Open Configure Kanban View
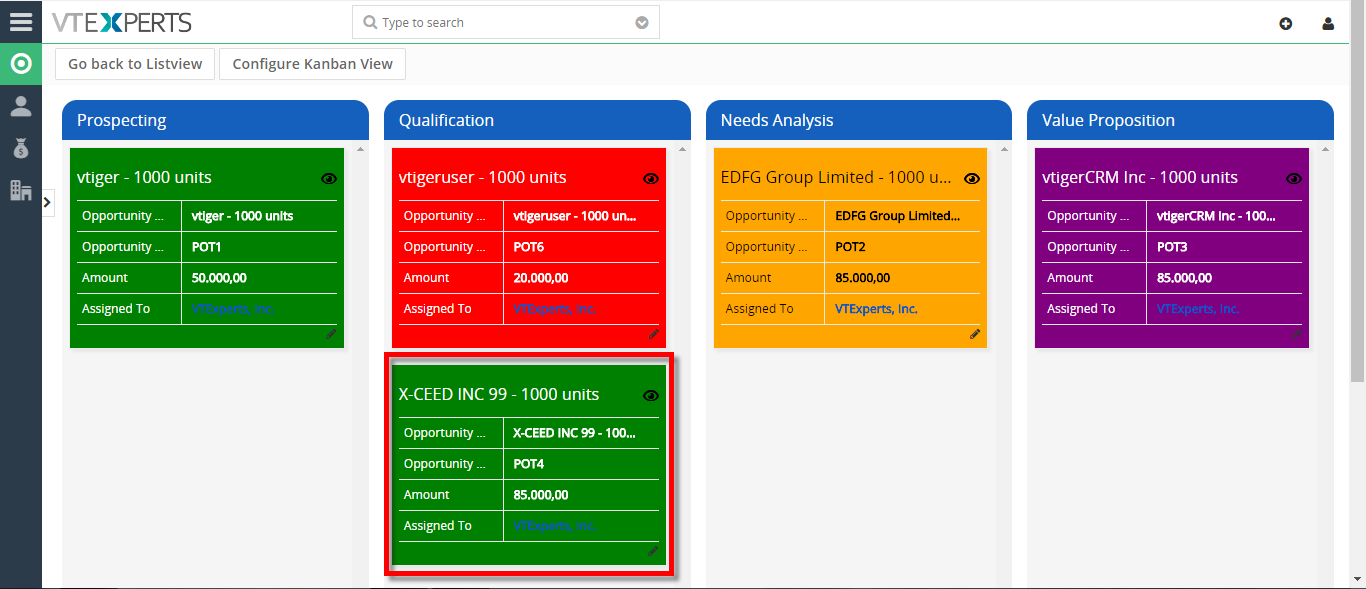Viewport: 1366px width, 589px height. pyautogui.click(x=313, y=64)
